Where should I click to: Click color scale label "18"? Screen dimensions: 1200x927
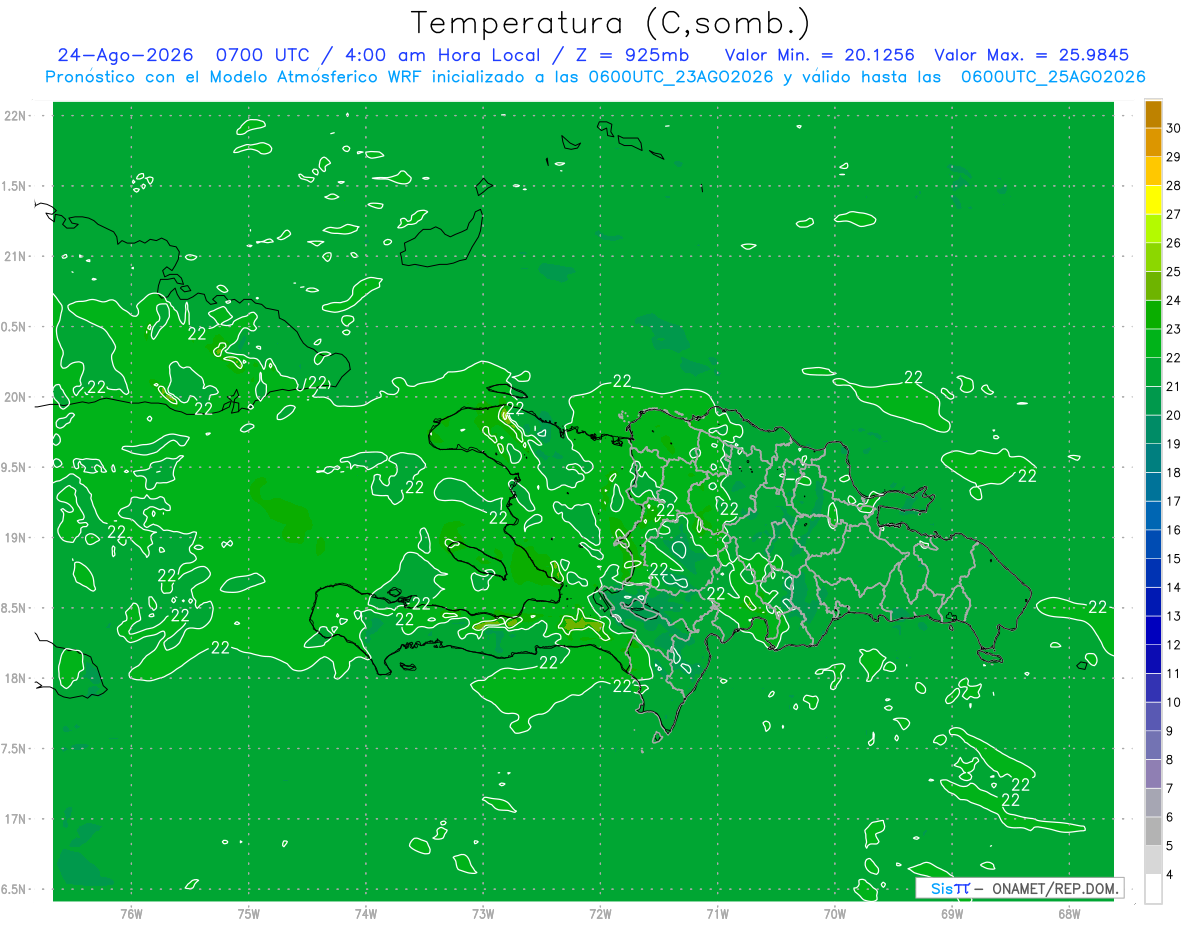point(1174,472)
